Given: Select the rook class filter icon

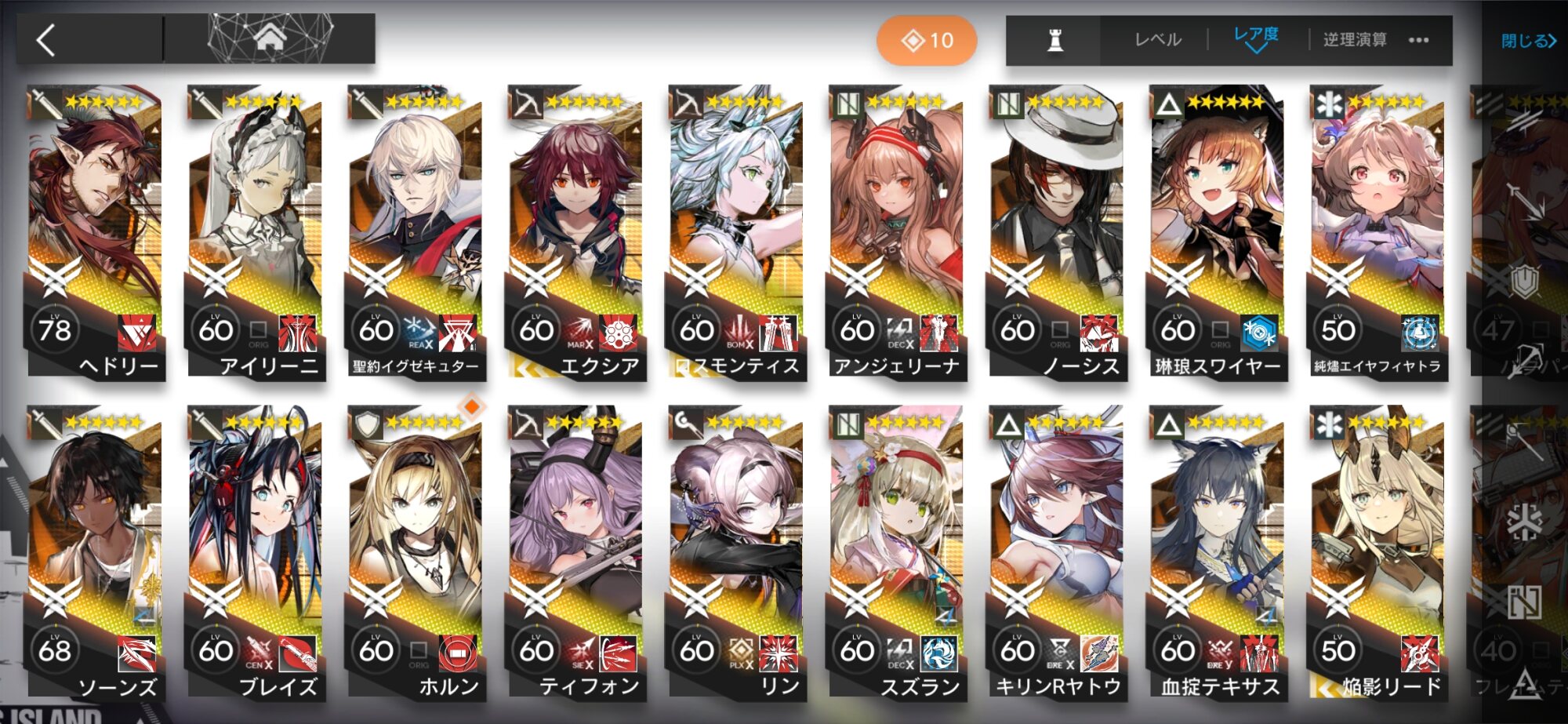Looking at the screenshot, I should [1054, 40].
